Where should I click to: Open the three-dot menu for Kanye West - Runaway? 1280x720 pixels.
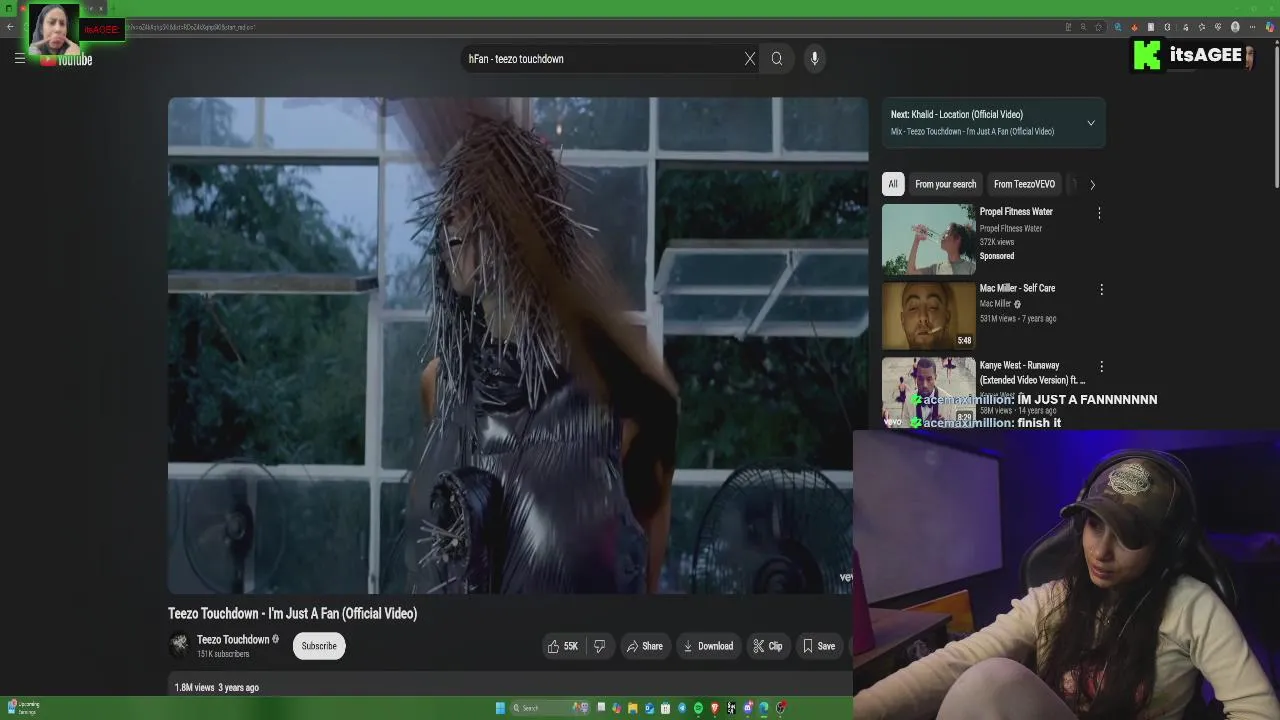pos(1101,367)
